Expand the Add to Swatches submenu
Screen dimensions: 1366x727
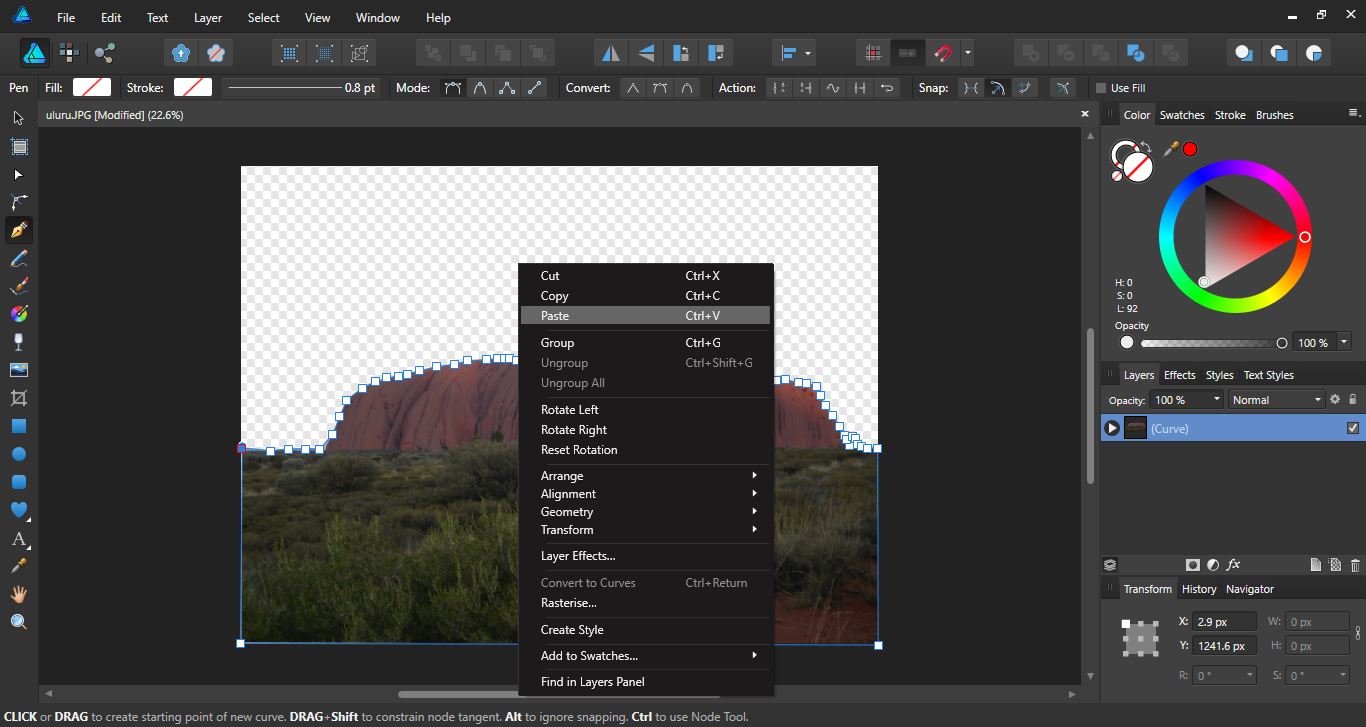589,656
